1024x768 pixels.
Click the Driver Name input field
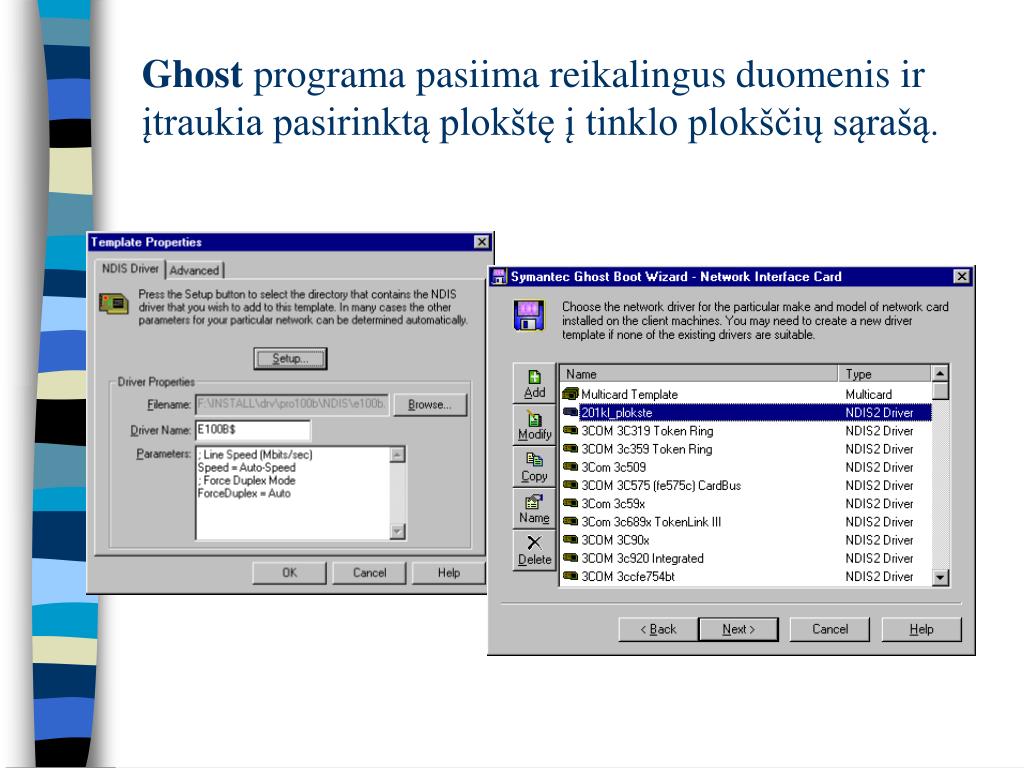pos(253,430)
